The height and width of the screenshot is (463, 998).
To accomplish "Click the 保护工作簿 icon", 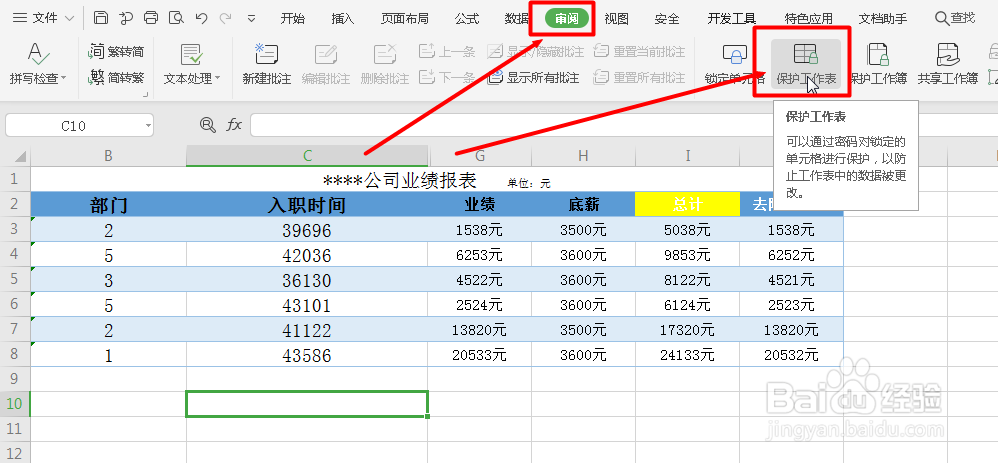I will (878, 55).
